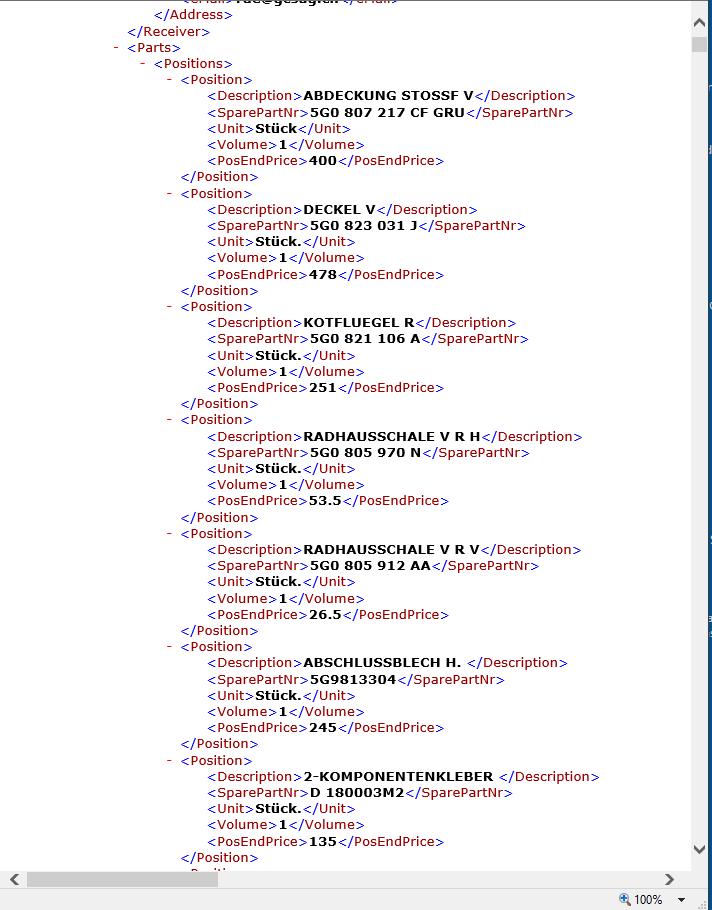712x910 pixels.
Task: Collapse the 2-KOMPONENTENKLEBER Position node
Action: pyautogui.click(x=171, y=761)
